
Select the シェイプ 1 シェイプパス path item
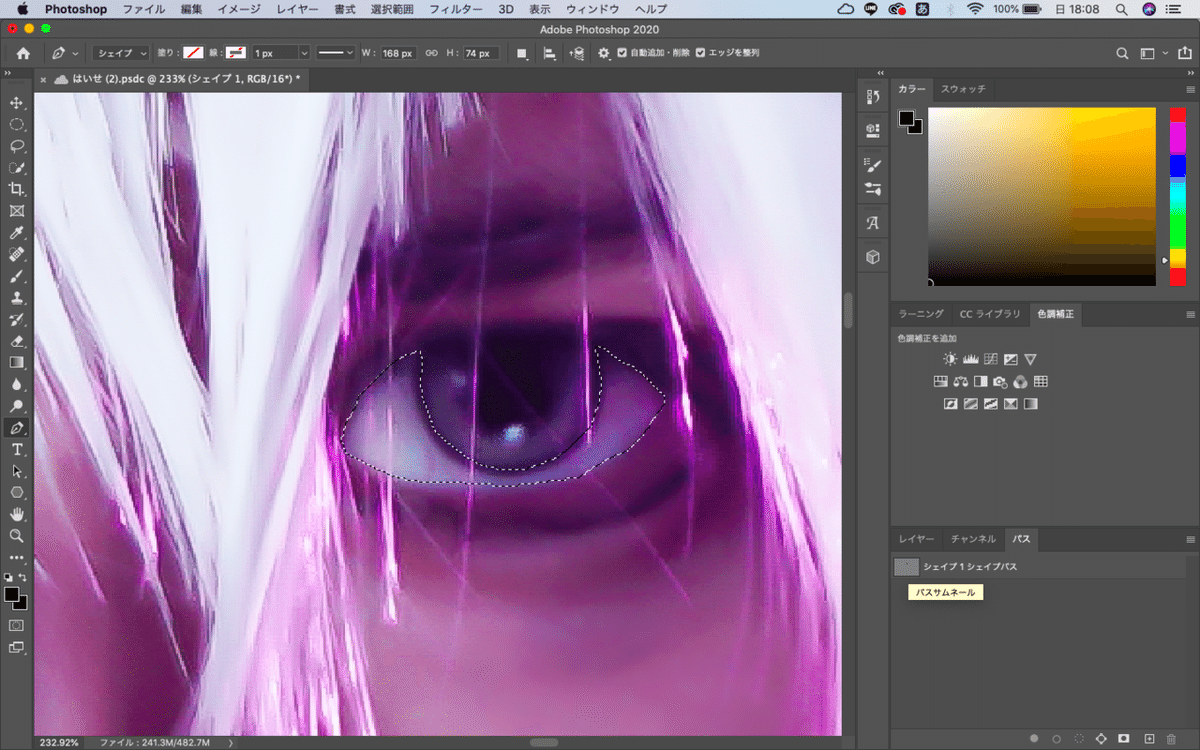(970, 567)
